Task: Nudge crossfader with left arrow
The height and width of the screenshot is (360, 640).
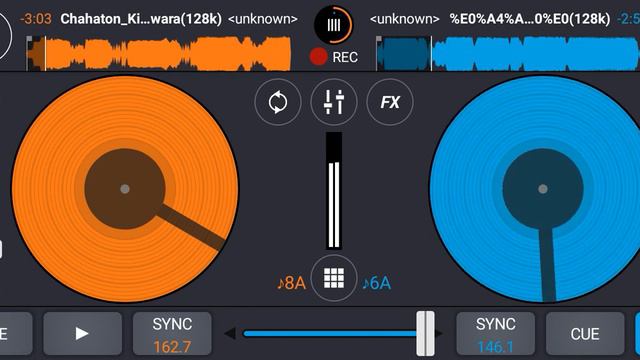Action: 230,333
